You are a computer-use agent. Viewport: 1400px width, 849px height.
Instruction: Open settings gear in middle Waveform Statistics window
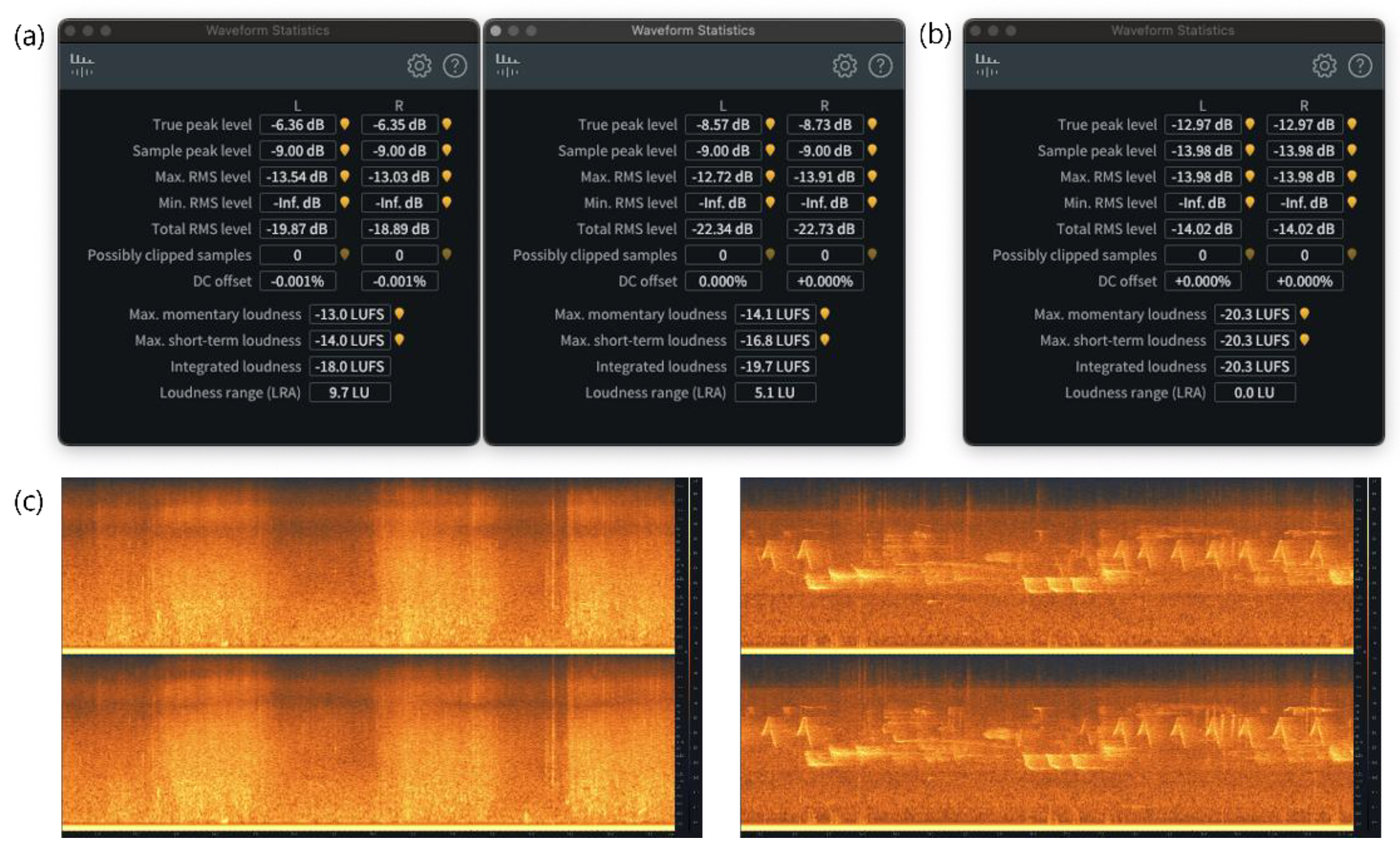(x=845, y=66)
